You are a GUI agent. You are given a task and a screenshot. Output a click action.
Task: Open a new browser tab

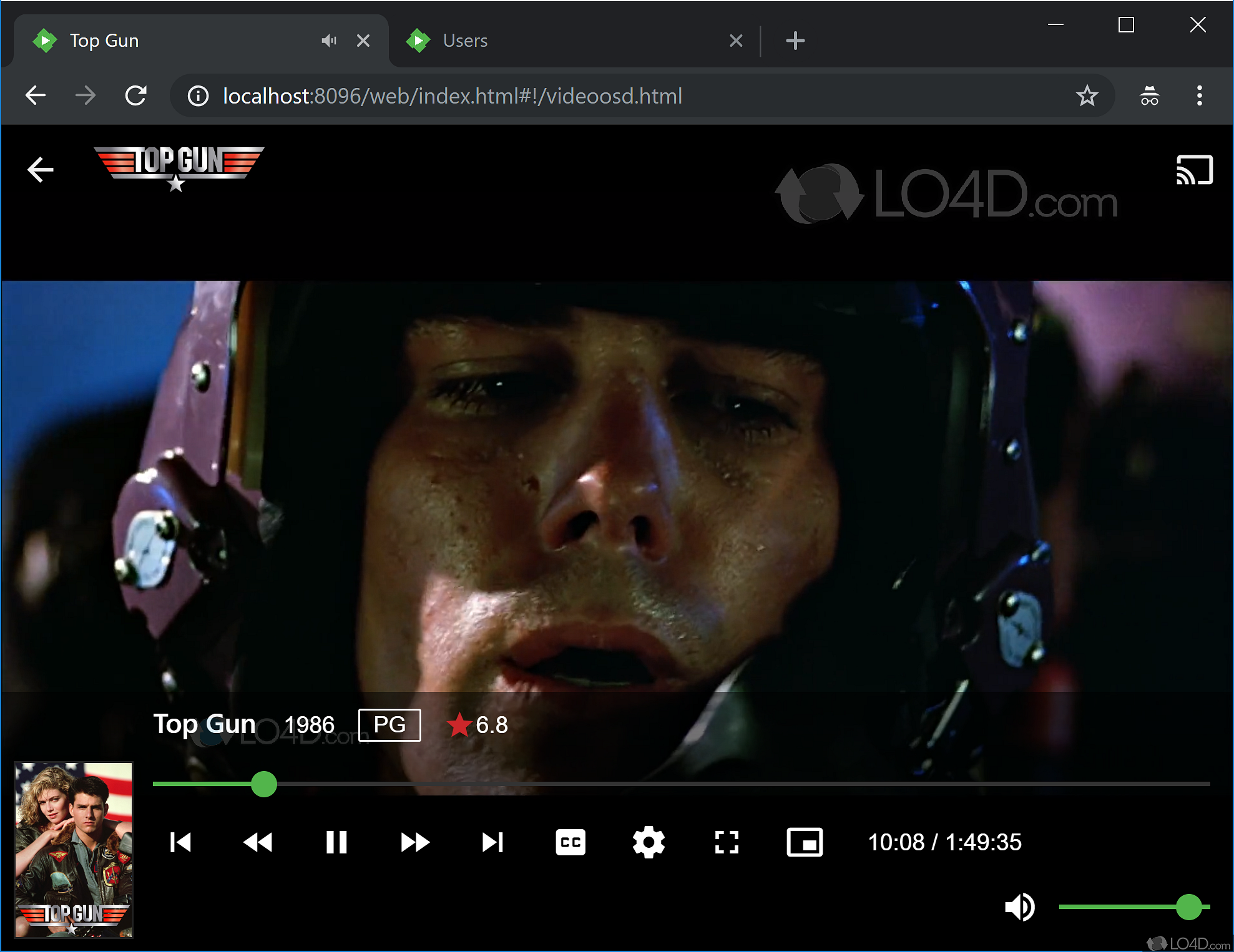pyautogui.click(x=795, y=40)
